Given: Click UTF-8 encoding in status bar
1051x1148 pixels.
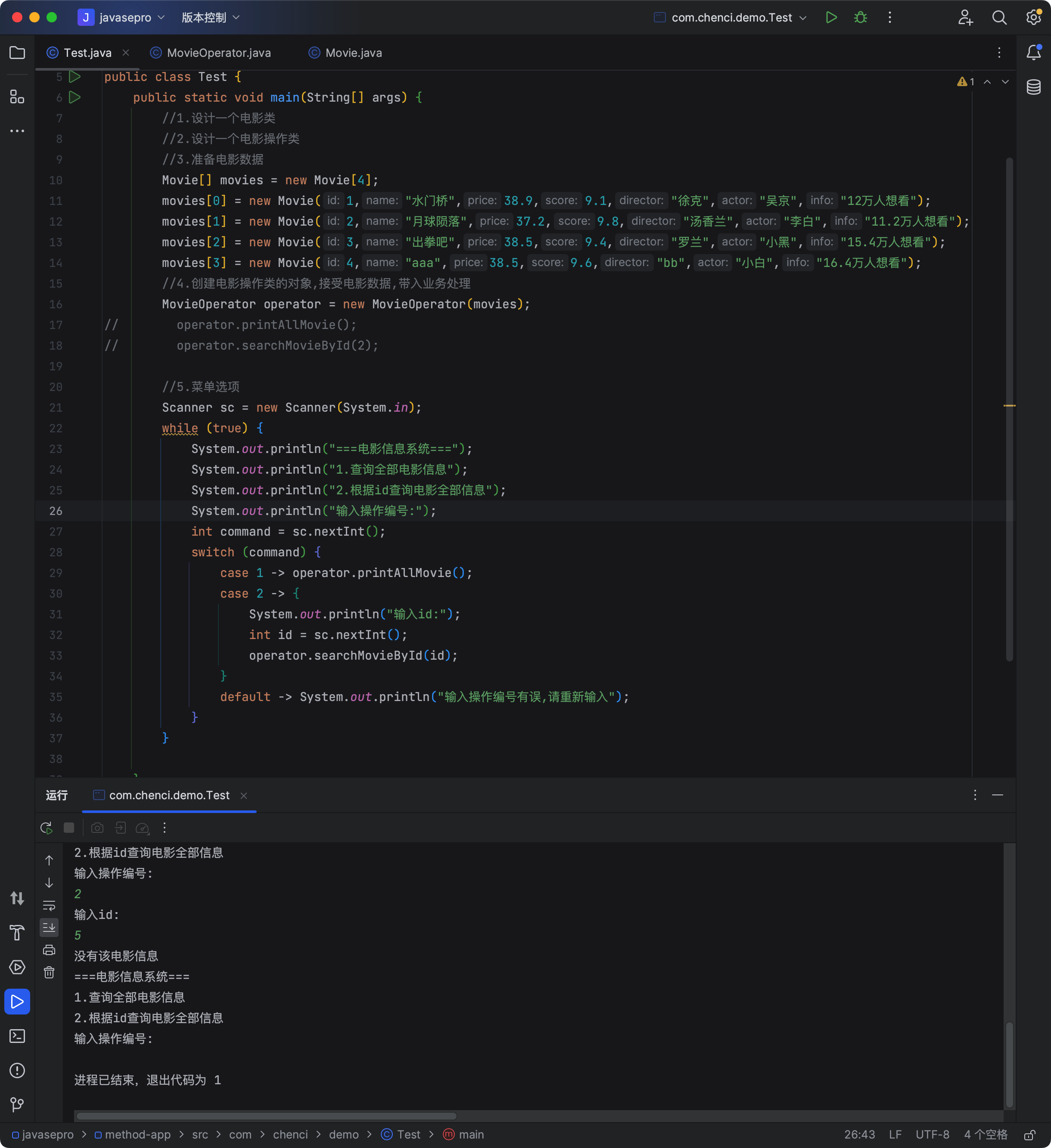Looking at the screenshot, I should [x=932, y=1134].
